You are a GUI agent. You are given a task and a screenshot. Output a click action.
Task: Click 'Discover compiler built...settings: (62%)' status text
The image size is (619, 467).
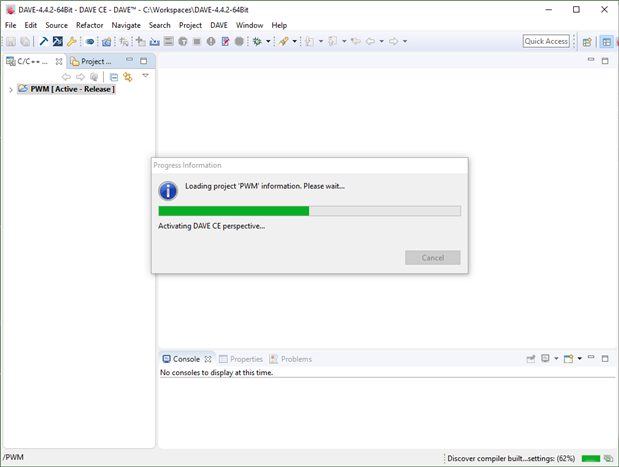pyautogui.click(x=511, y=458)
